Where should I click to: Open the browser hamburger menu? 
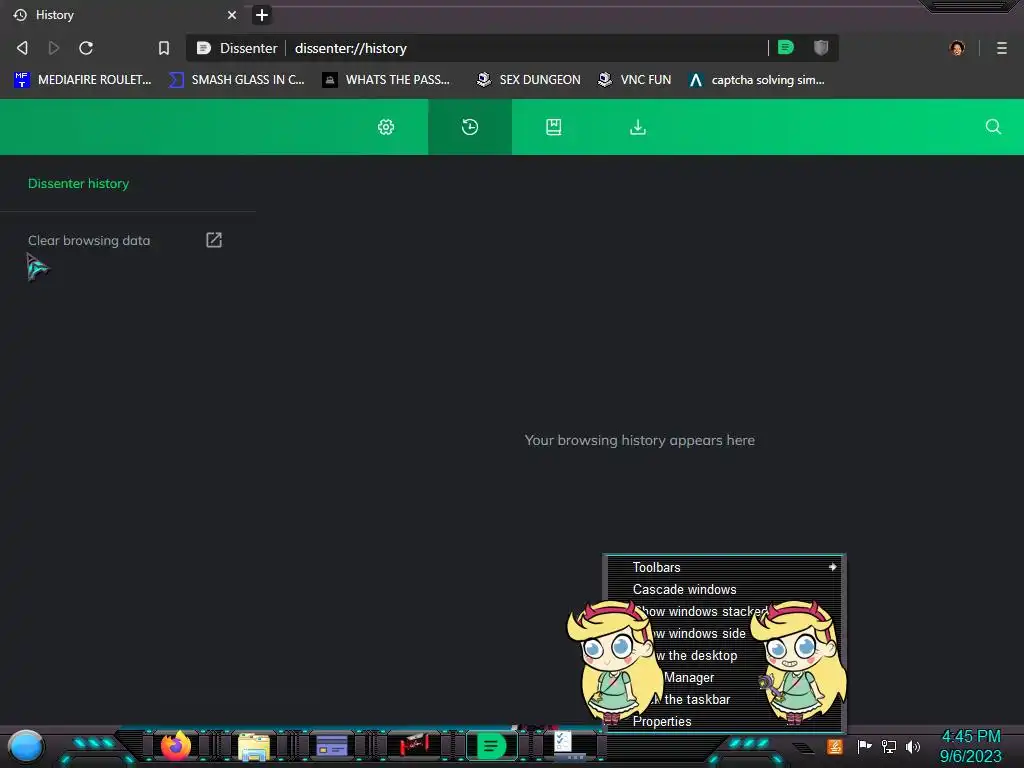pyautogui.click(x=1002, y=48)
